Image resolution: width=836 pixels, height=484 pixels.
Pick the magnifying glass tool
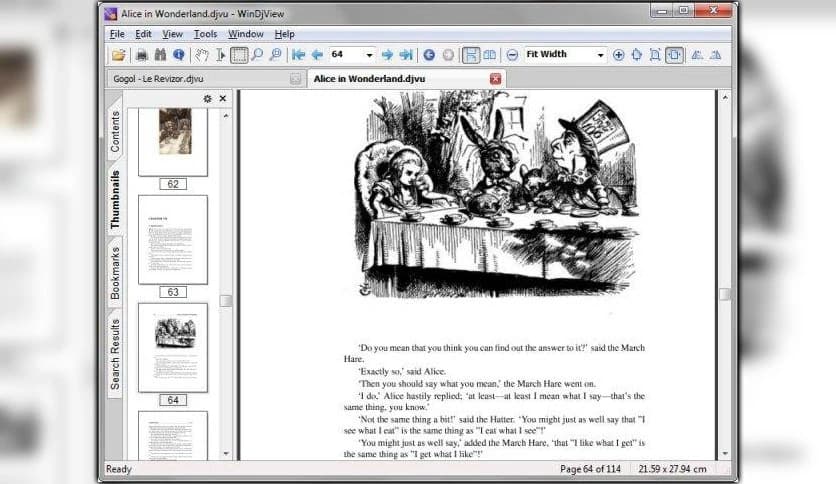pyautogui.click(x=257, y=55)
